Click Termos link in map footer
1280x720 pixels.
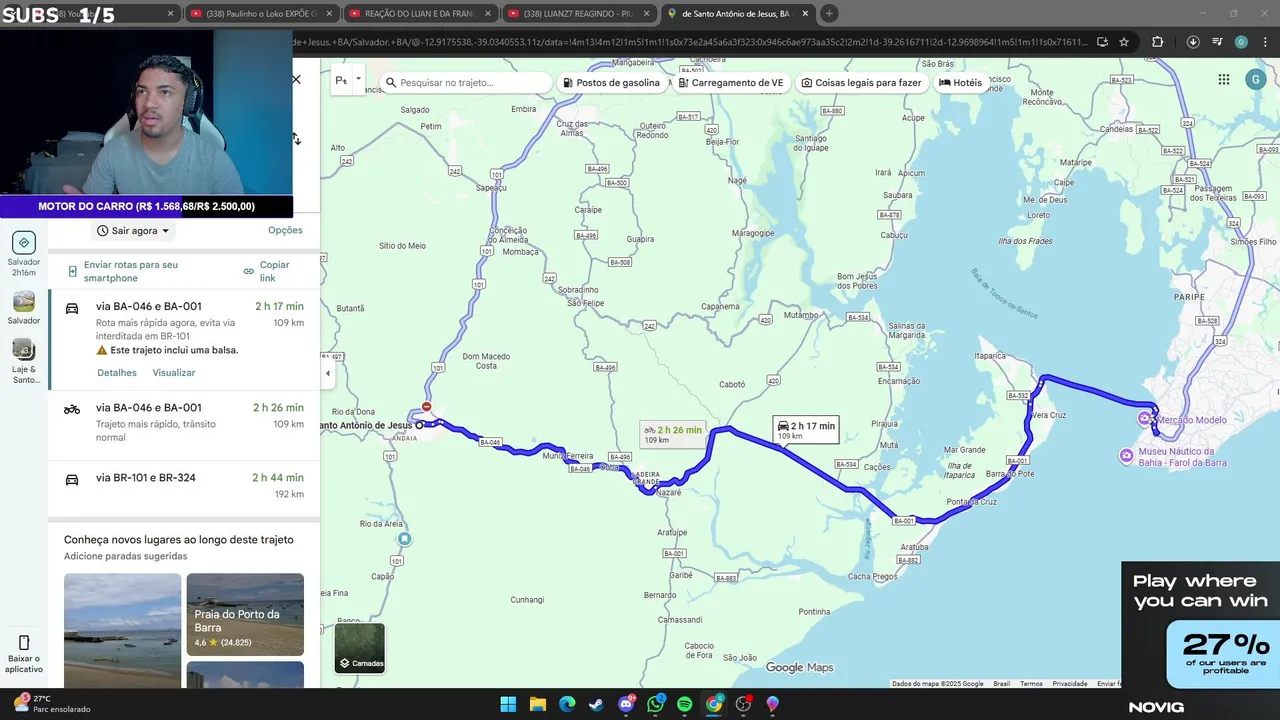click(1031, 684)
